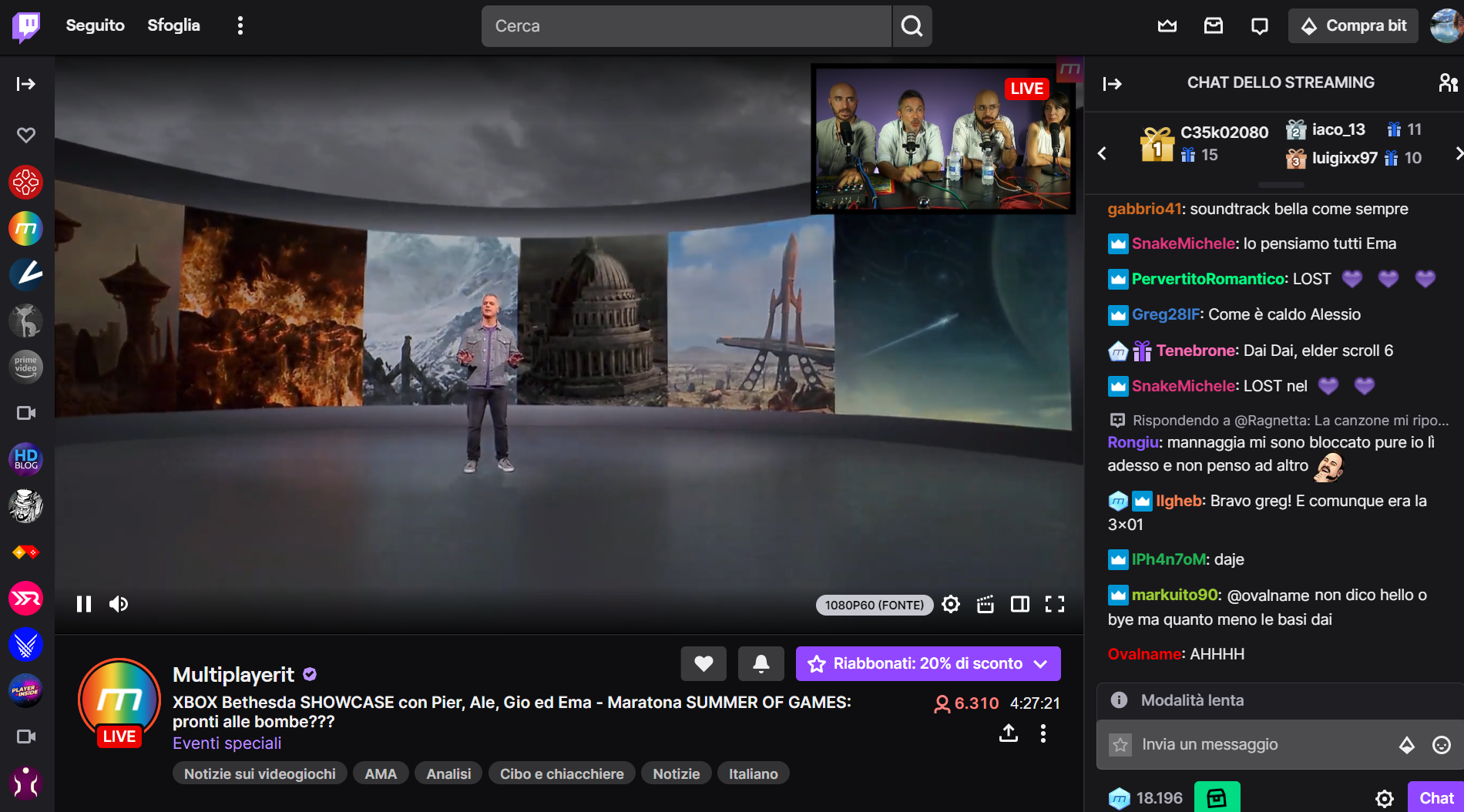Click username PervertitoRomantico in chat
Screen dimensions: 1464x812
[1209, 279]
